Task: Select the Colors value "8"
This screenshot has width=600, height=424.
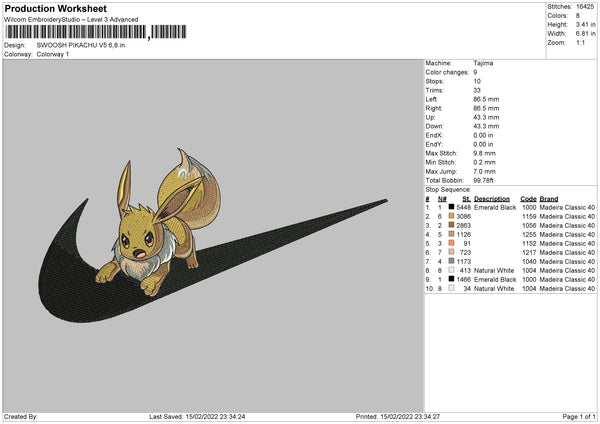Action: (x=578, y=16)
